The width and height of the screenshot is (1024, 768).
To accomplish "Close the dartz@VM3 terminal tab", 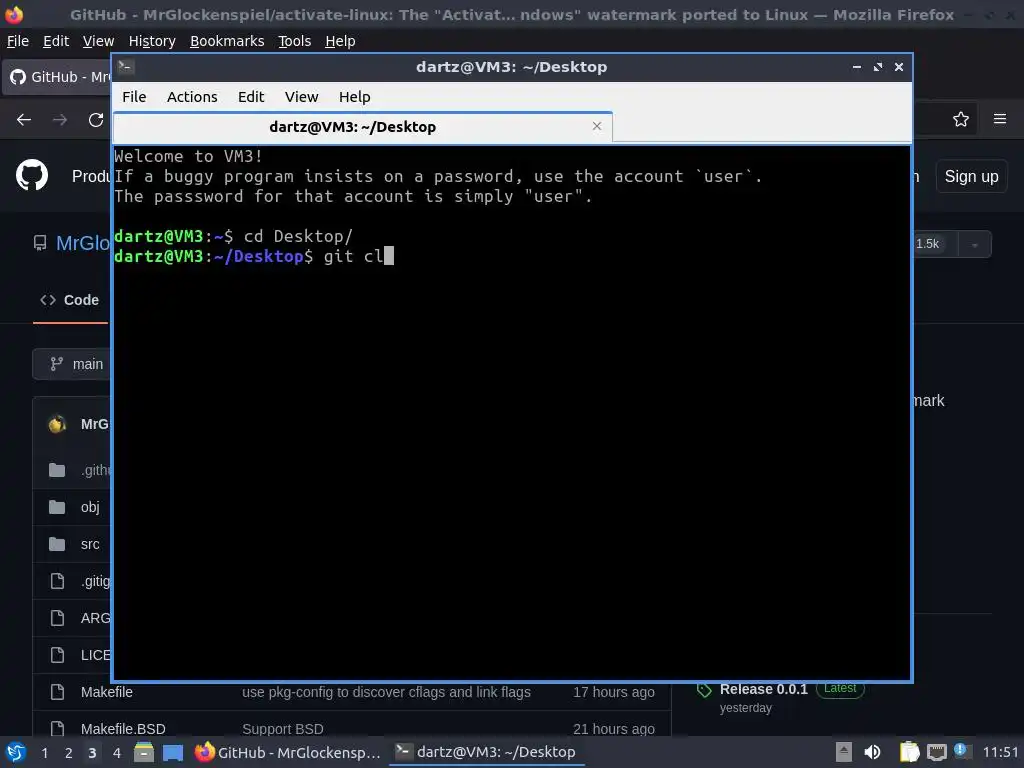I will [596, 126].
